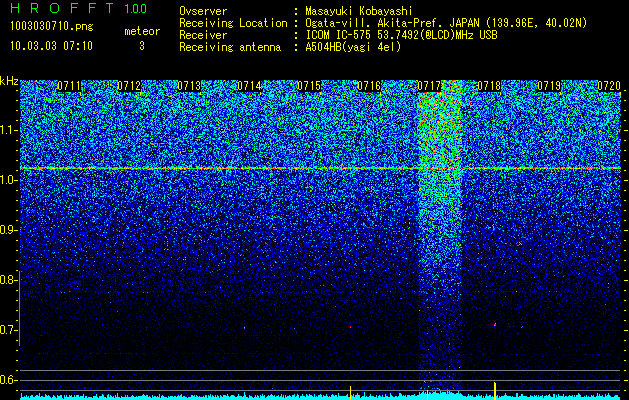Click the 'Receiving antenna' label
This screenshot has height=400, width=629.
coord(230,47)
